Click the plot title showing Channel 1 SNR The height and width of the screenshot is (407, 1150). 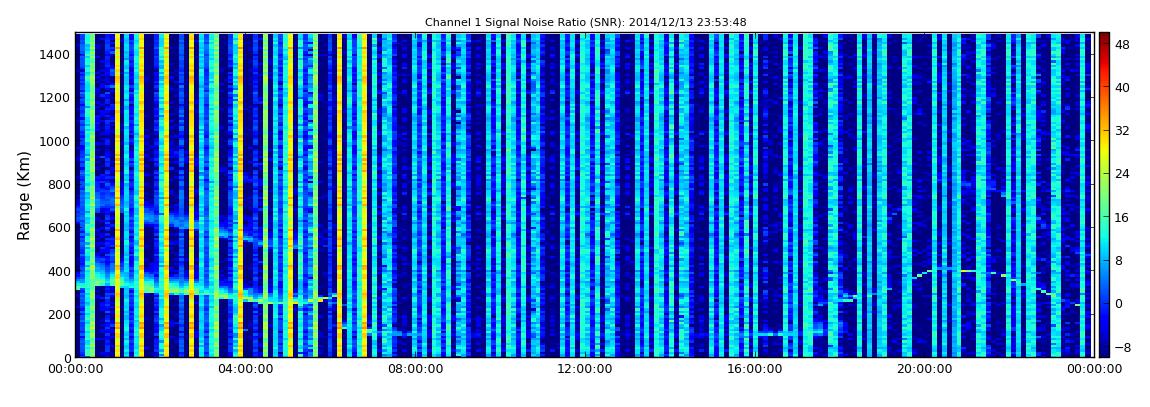(x=585, y=22)
